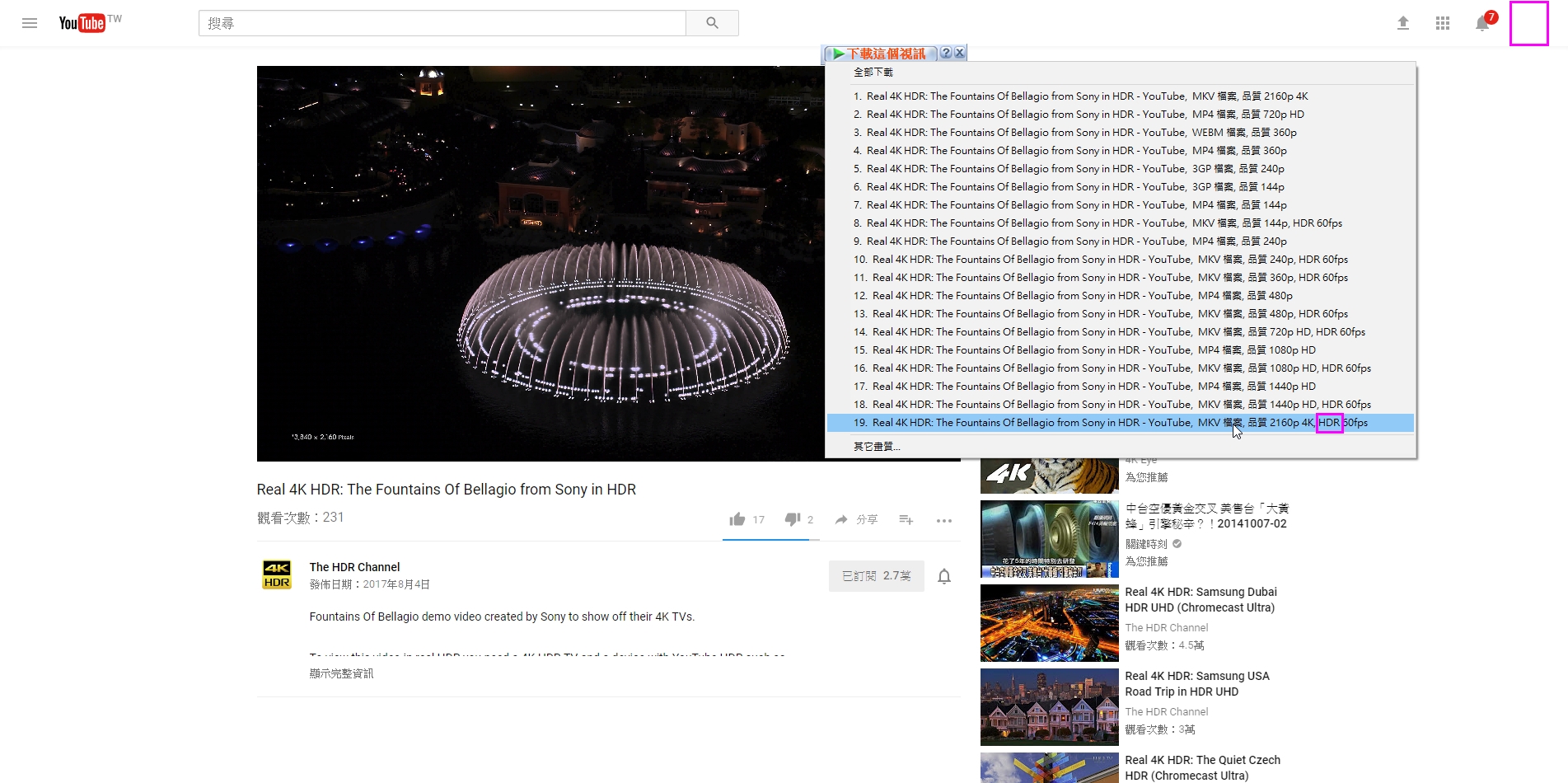Choose item 9 MP4 240p
The width and height of the screenshot is (1568, 783).
[1121, 241]
